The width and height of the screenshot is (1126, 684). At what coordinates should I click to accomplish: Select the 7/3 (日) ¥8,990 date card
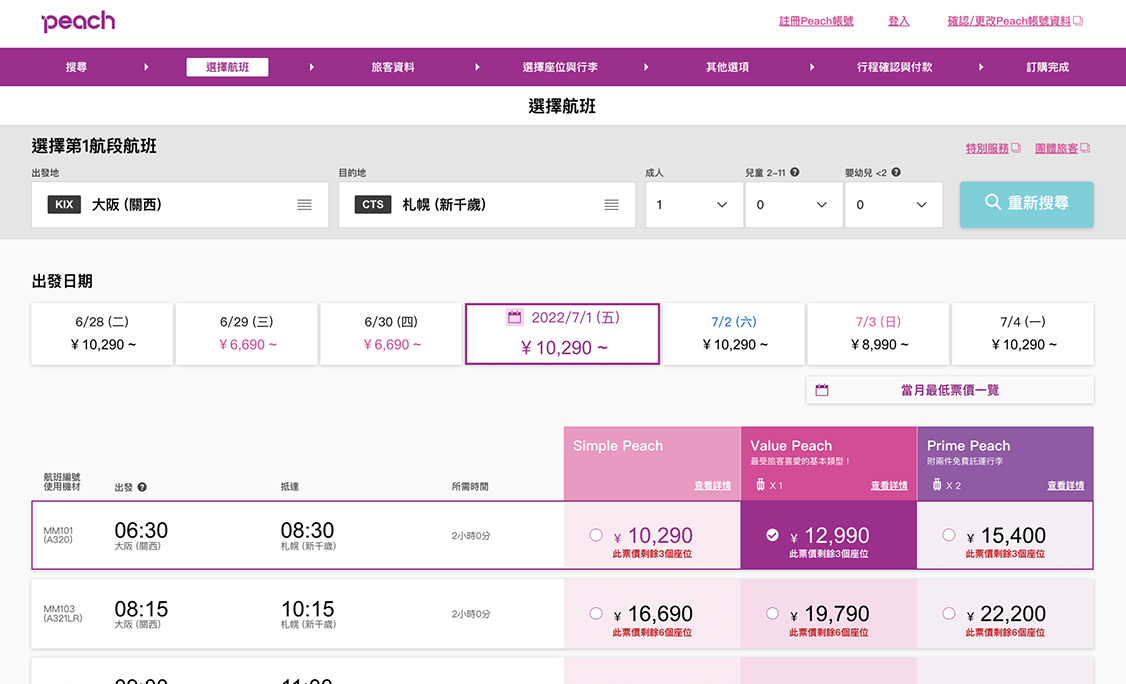879,334
